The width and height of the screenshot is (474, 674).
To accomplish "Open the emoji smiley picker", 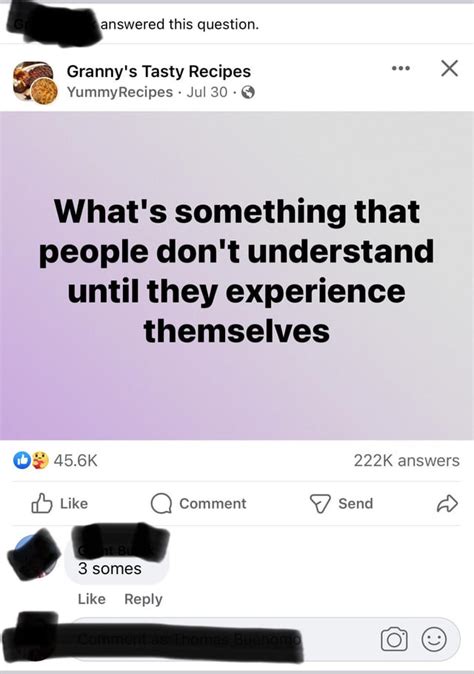I will pos(434,639).
